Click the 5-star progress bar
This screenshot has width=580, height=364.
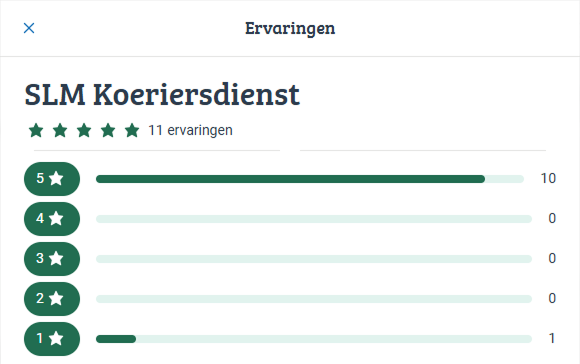click(x=310, y=179)
